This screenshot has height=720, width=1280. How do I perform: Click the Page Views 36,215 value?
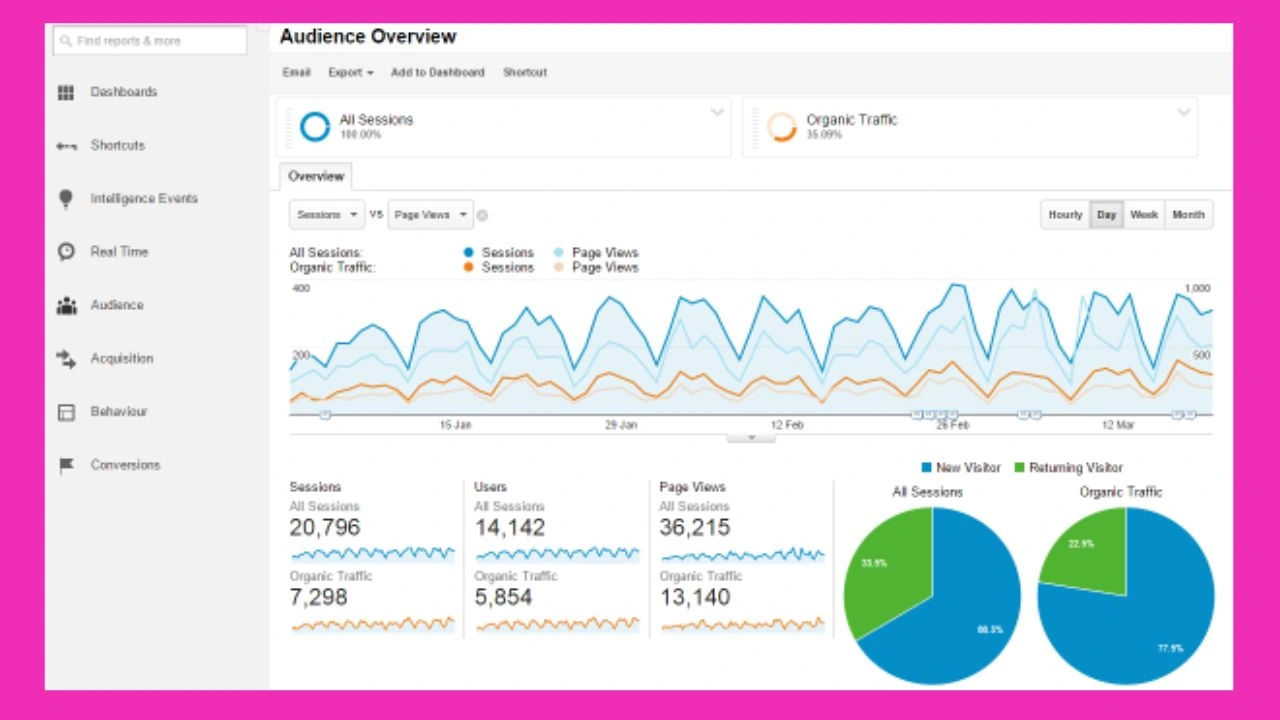pyautogui.click(x=695, y=528)
